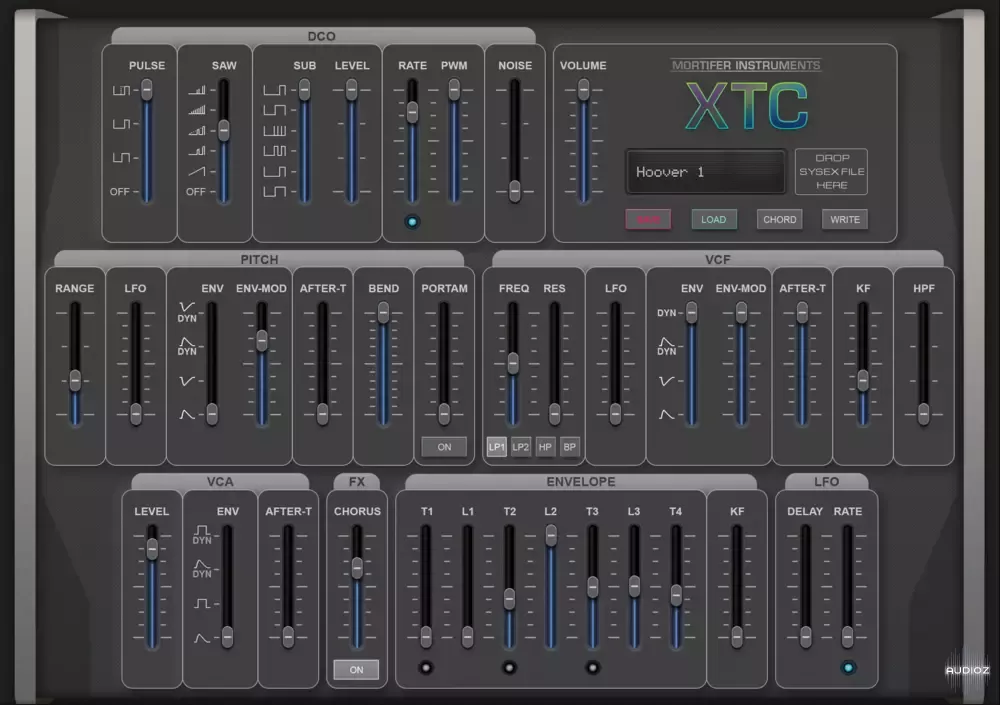Viewport: 1000px width, 705px height.
Task: Click the LFO DELAY slider handle
Action: click(x=805, y=637)
